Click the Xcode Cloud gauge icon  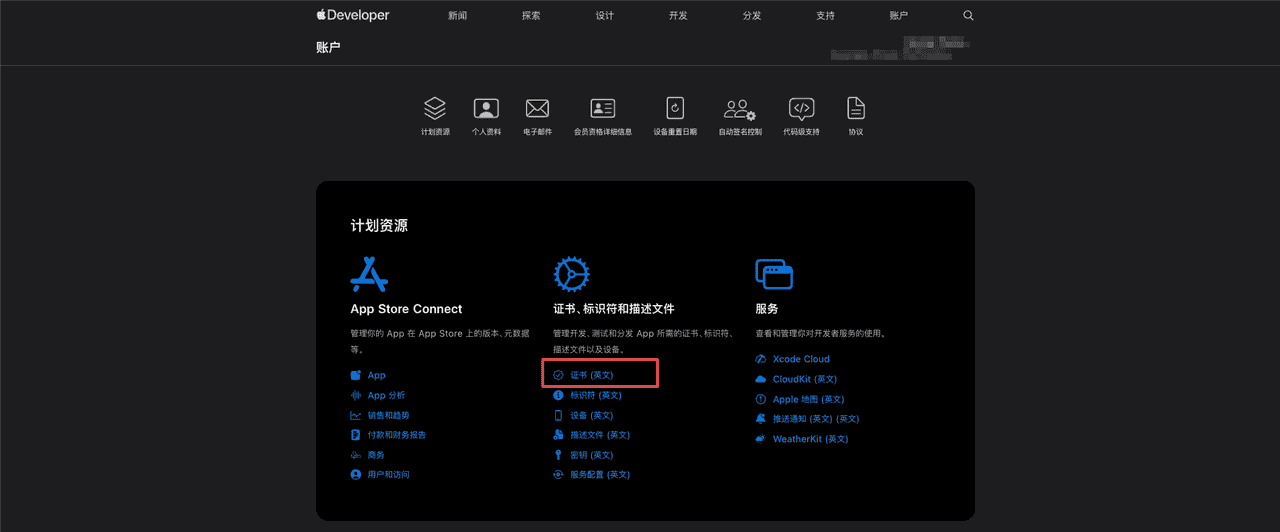pos(761,359)
